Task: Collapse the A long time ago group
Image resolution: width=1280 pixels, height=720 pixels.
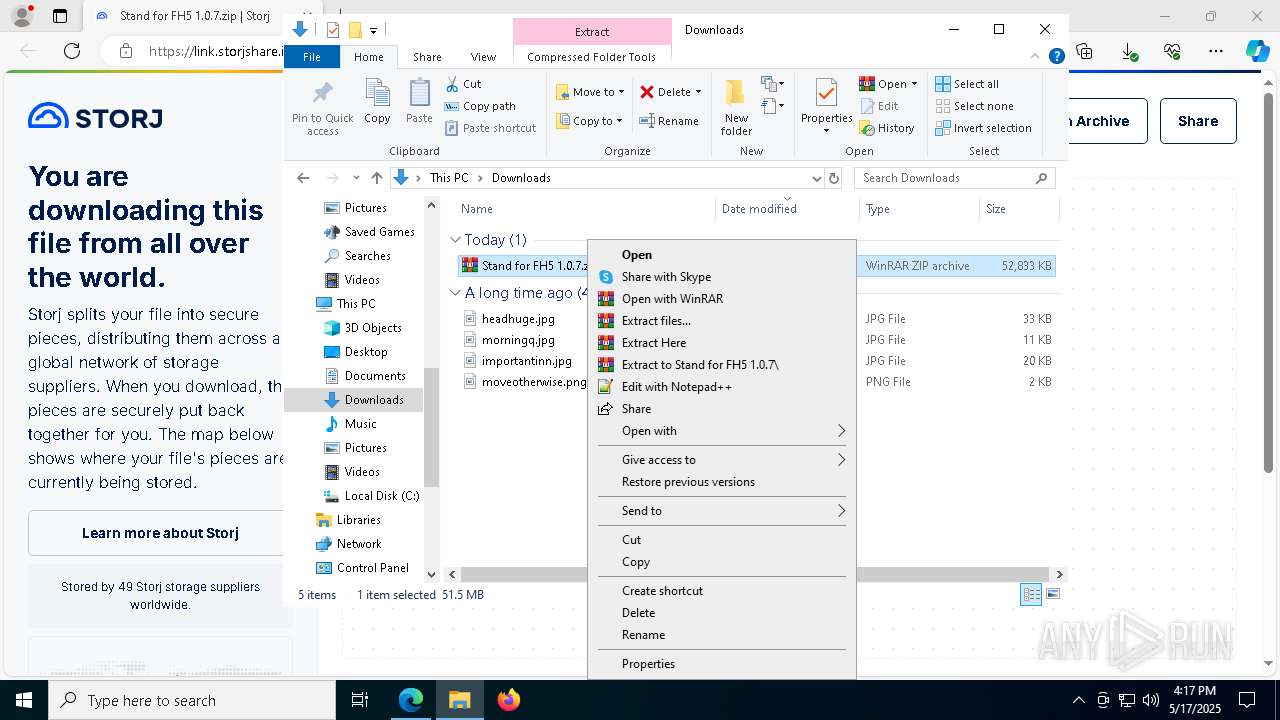Action: 455,293
